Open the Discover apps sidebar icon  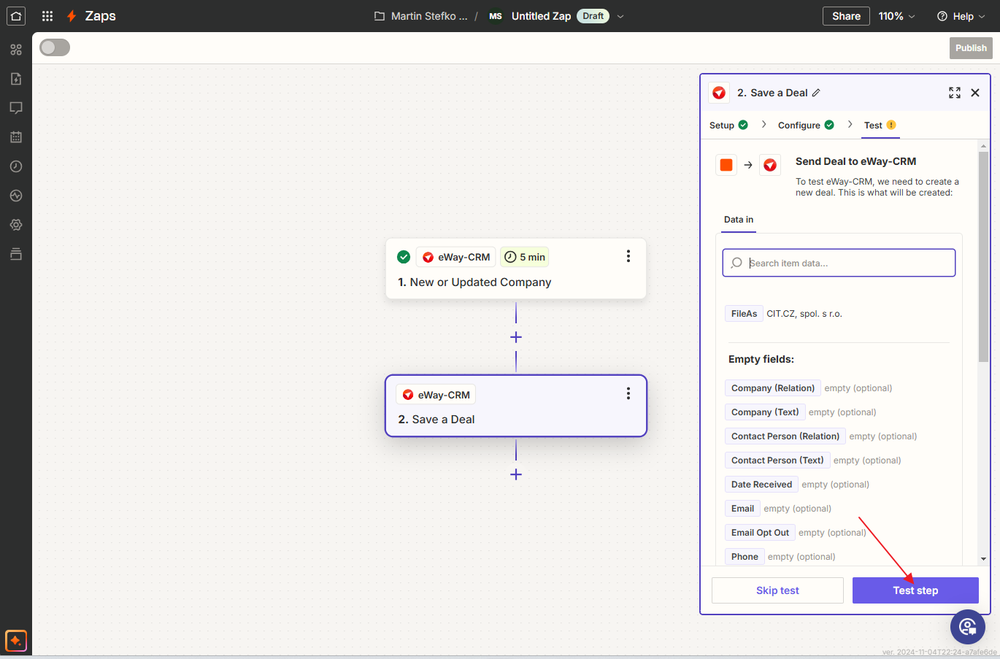tap(16, 50)
